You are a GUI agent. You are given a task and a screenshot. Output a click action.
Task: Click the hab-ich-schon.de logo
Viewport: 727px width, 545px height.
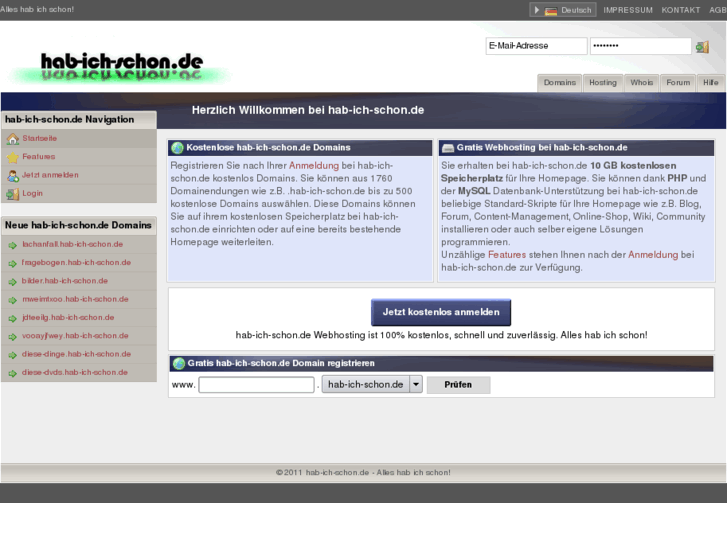121,66
